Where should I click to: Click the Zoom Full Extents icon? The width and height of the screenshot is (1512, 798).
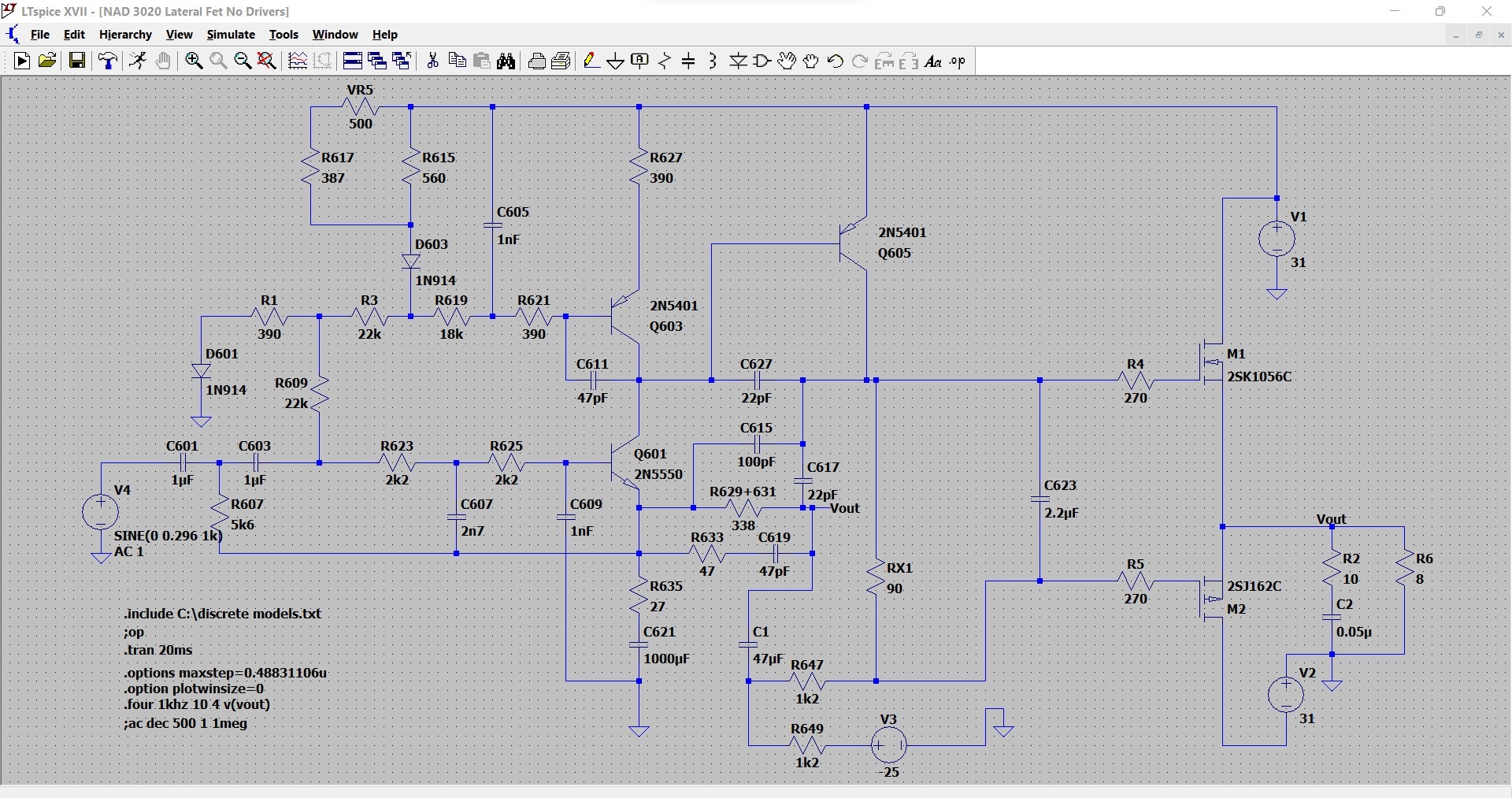[x=268, y=61]
